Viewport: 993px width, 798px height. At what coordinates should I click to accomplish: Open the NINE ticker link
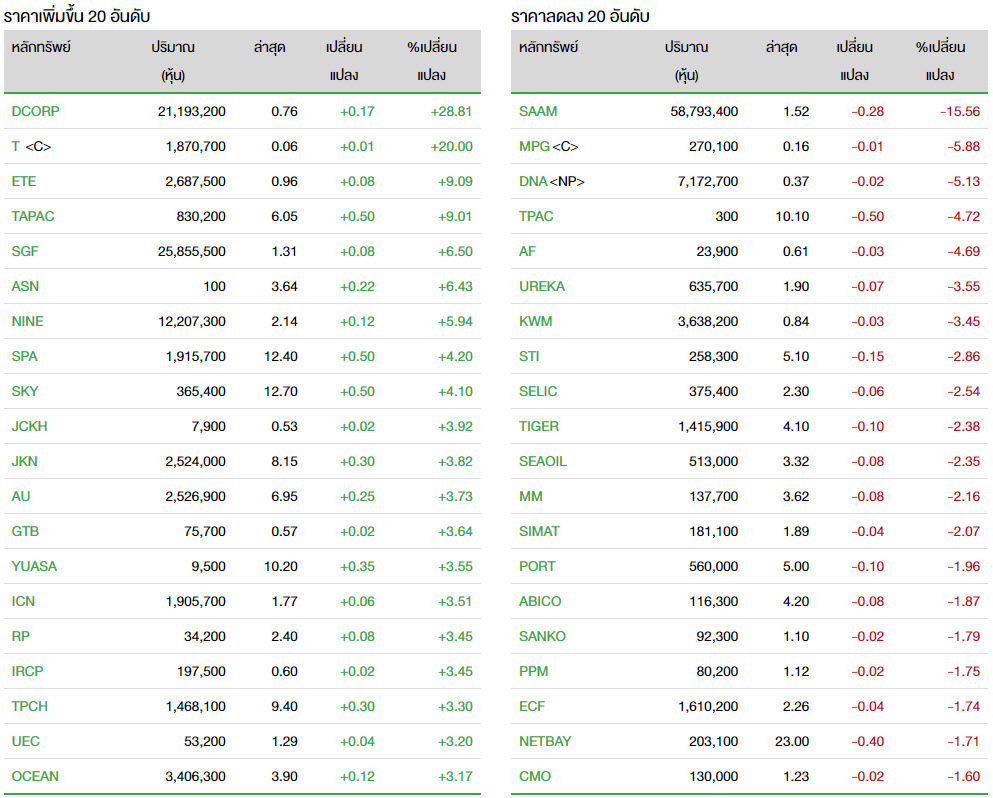pos(28,321)
